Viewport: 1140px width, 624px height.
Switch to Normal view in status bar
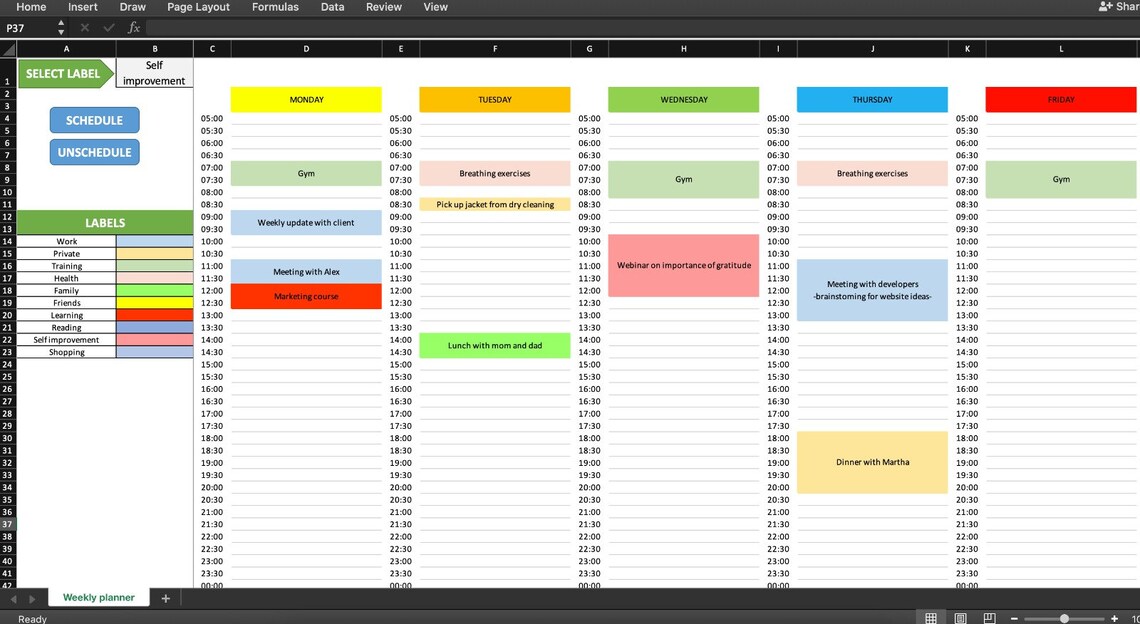[x=930, y=616]
